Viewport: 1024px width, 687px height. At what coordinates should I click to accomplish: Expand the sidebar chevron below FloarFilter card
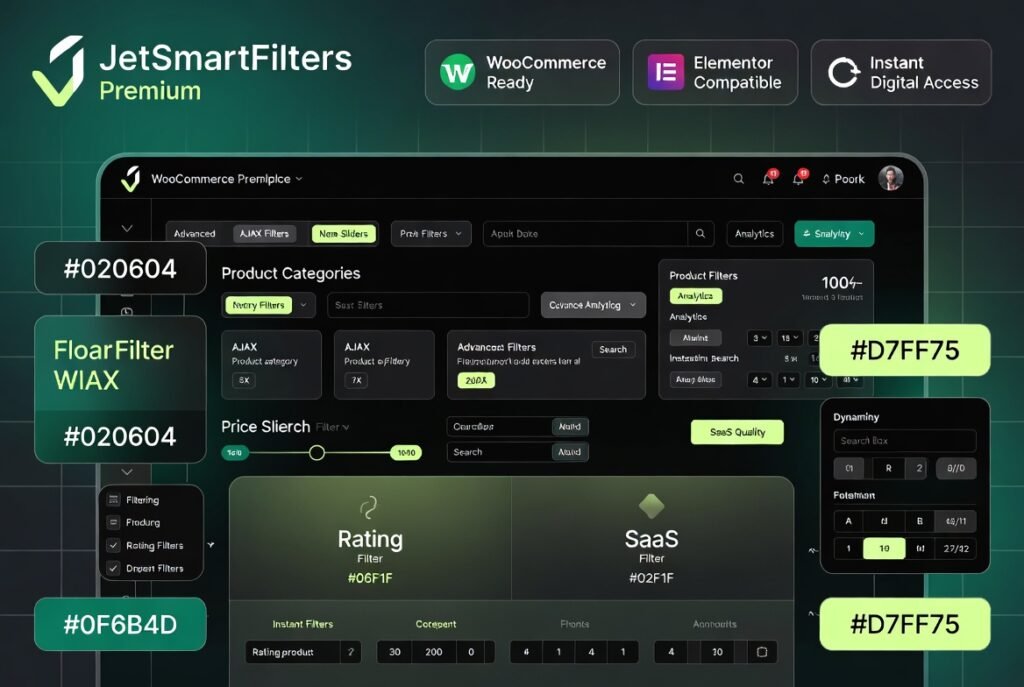click(x=127, y=471)
